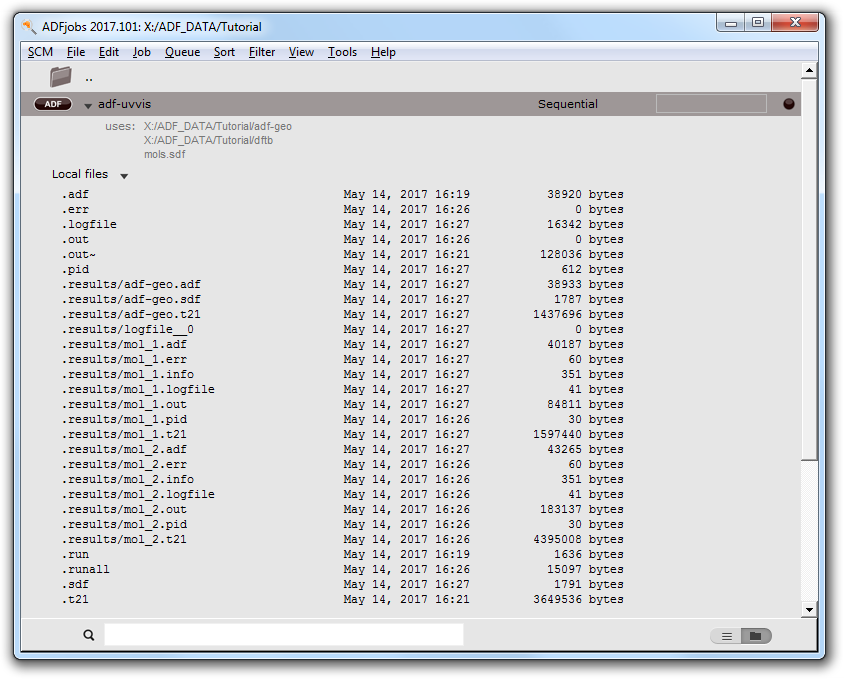This screenshot has width=844, height=679.
Task: Open .results/mol_1.err file
Action: pyautogui.click(x=124, y=360)
